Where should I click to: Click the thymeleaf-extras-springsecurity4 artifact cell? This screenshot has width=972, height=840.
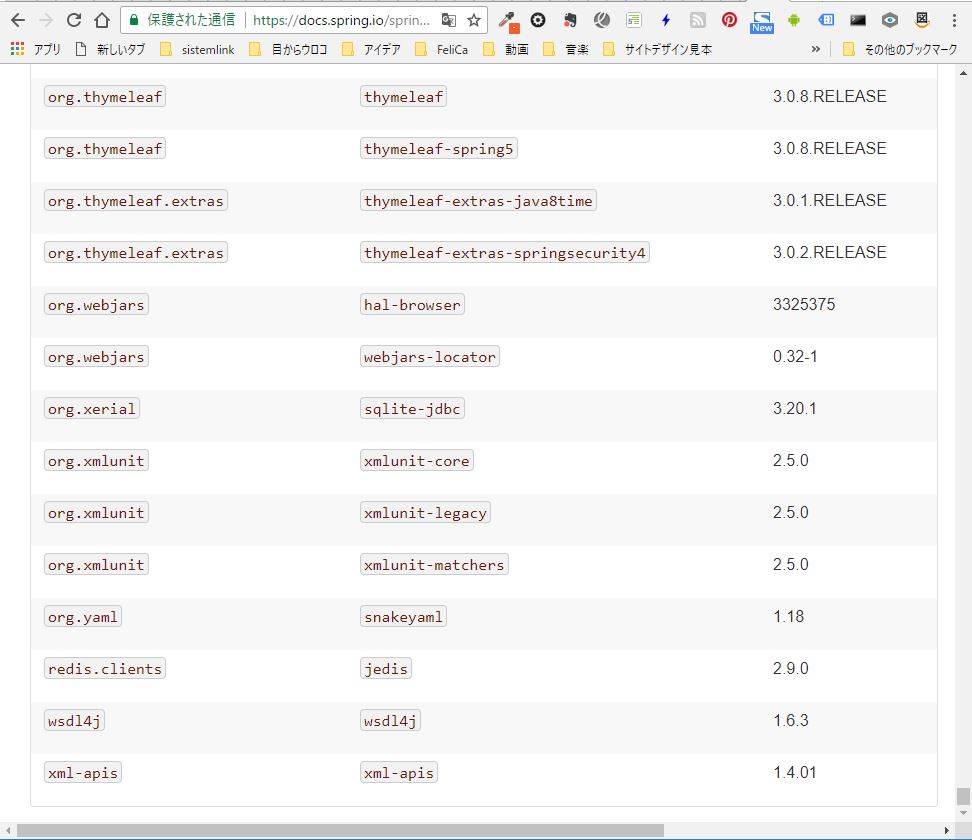point(505,253)
